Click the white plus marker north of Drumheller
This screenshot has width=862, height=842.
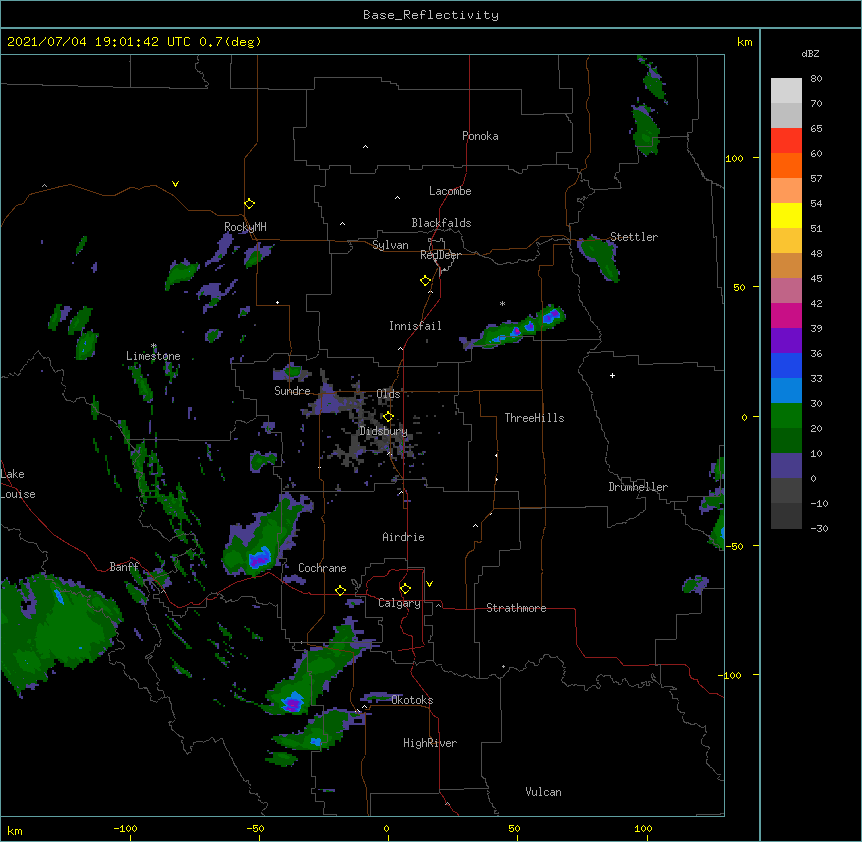612,375
